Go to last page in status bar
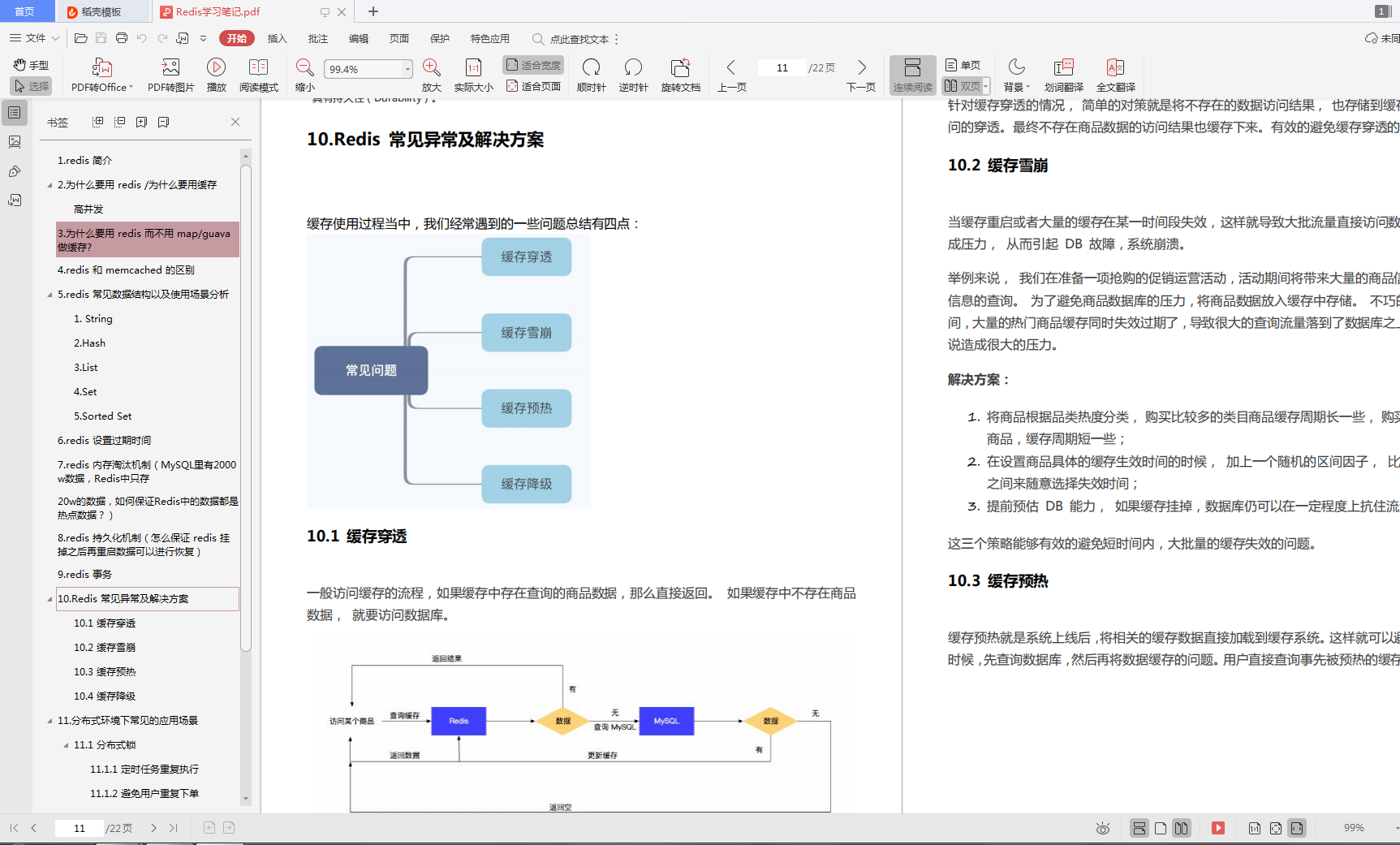Viewport: 1400px width, 845px height. coord(173,828)
